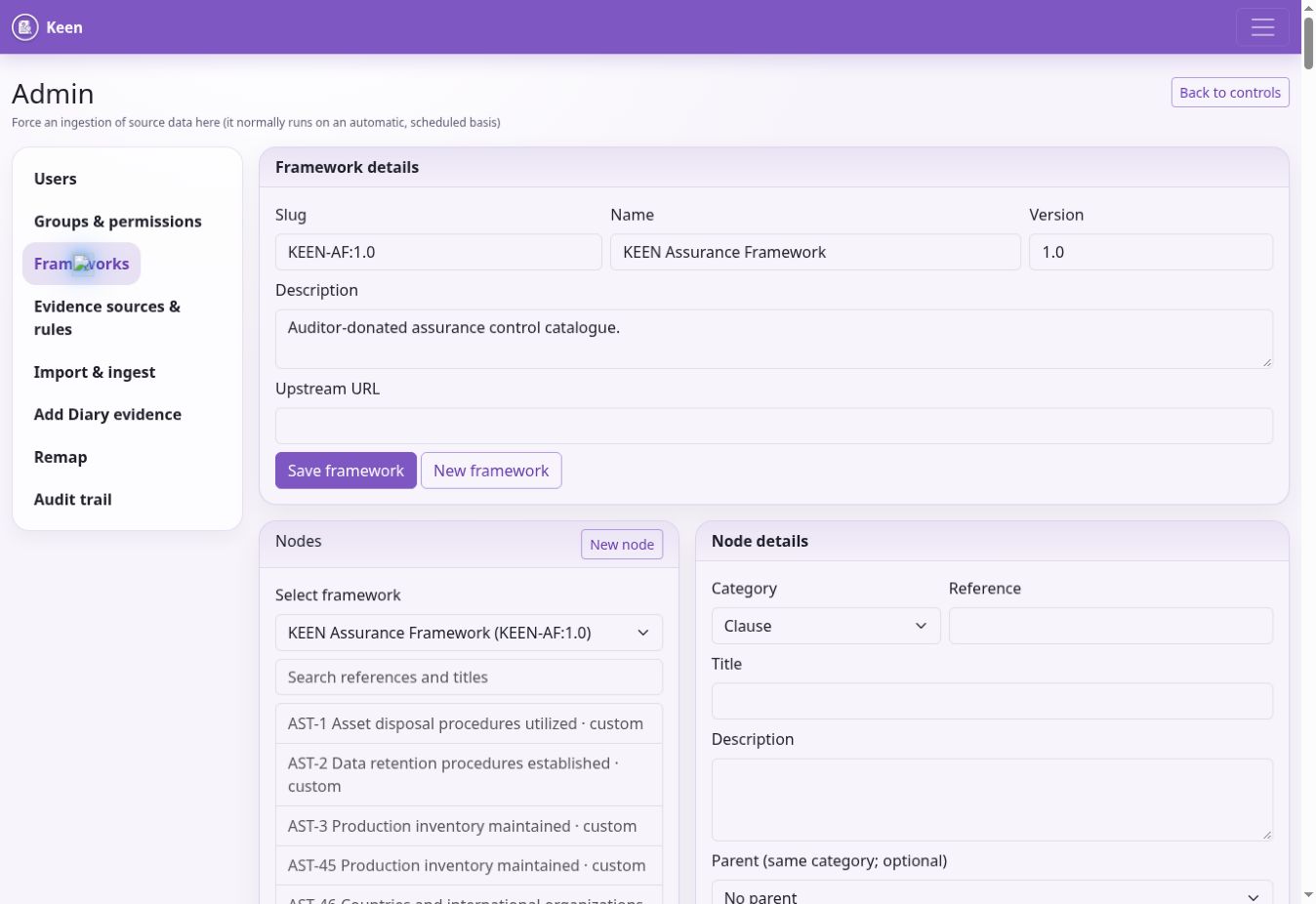The width and height of the screenshot is (1316, 904).
Task: Open the Category Clause dropdown
Action: click(x=826, y=626)
